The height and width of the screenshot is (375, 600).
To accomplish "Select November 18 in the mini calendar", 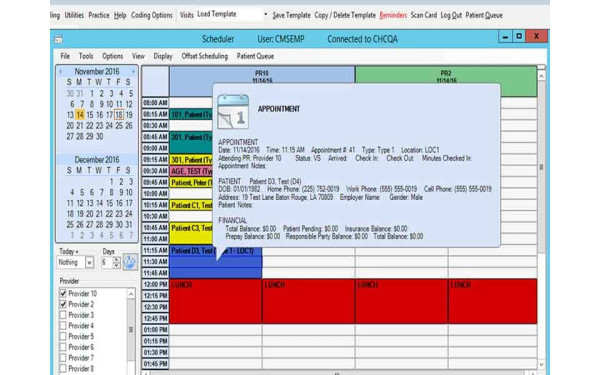I will (x=119, y=115).
